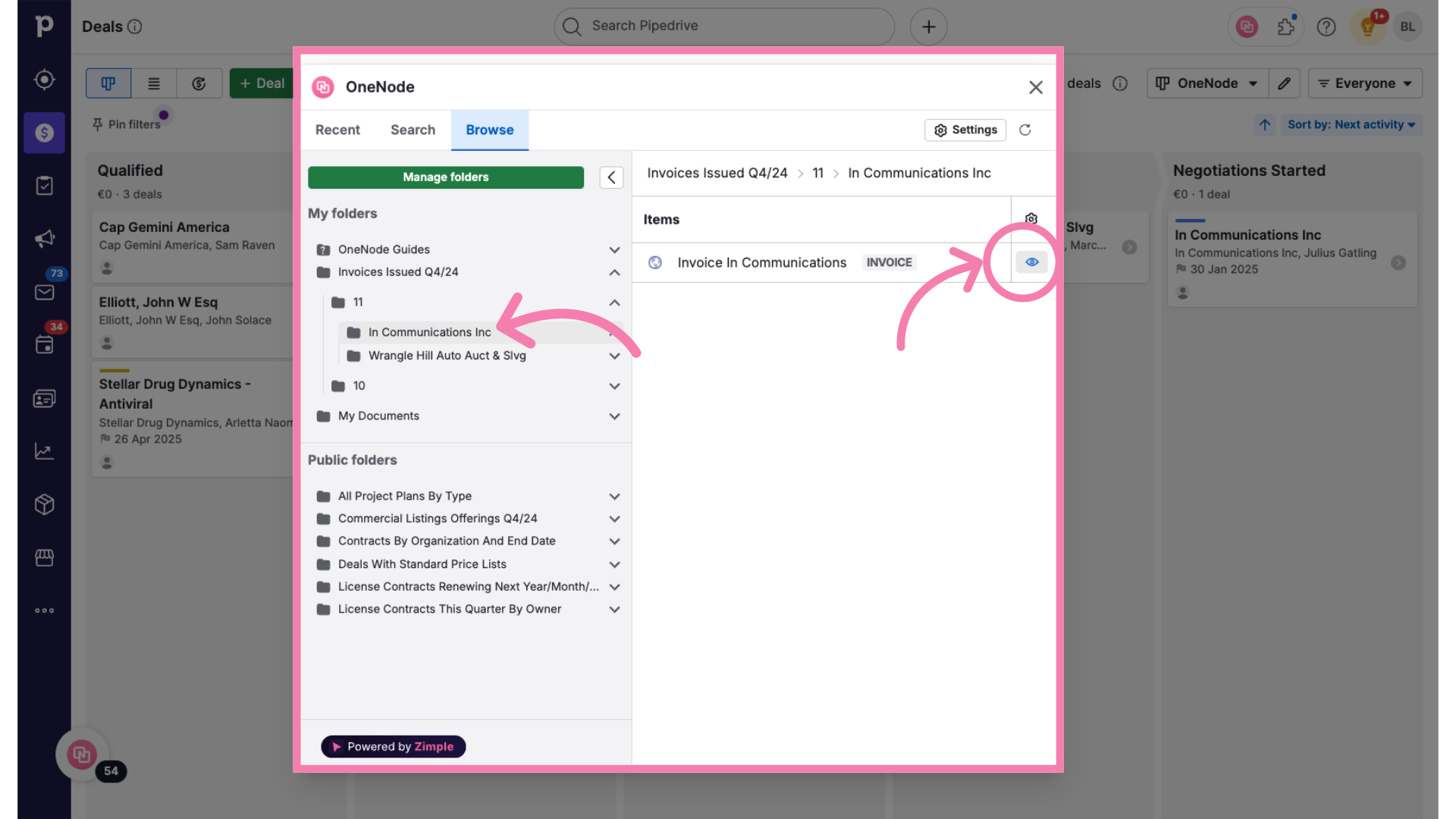This screenshot has height=819, width=1456.
Task: Switch to the Search tab
Action: coord(413,130)
